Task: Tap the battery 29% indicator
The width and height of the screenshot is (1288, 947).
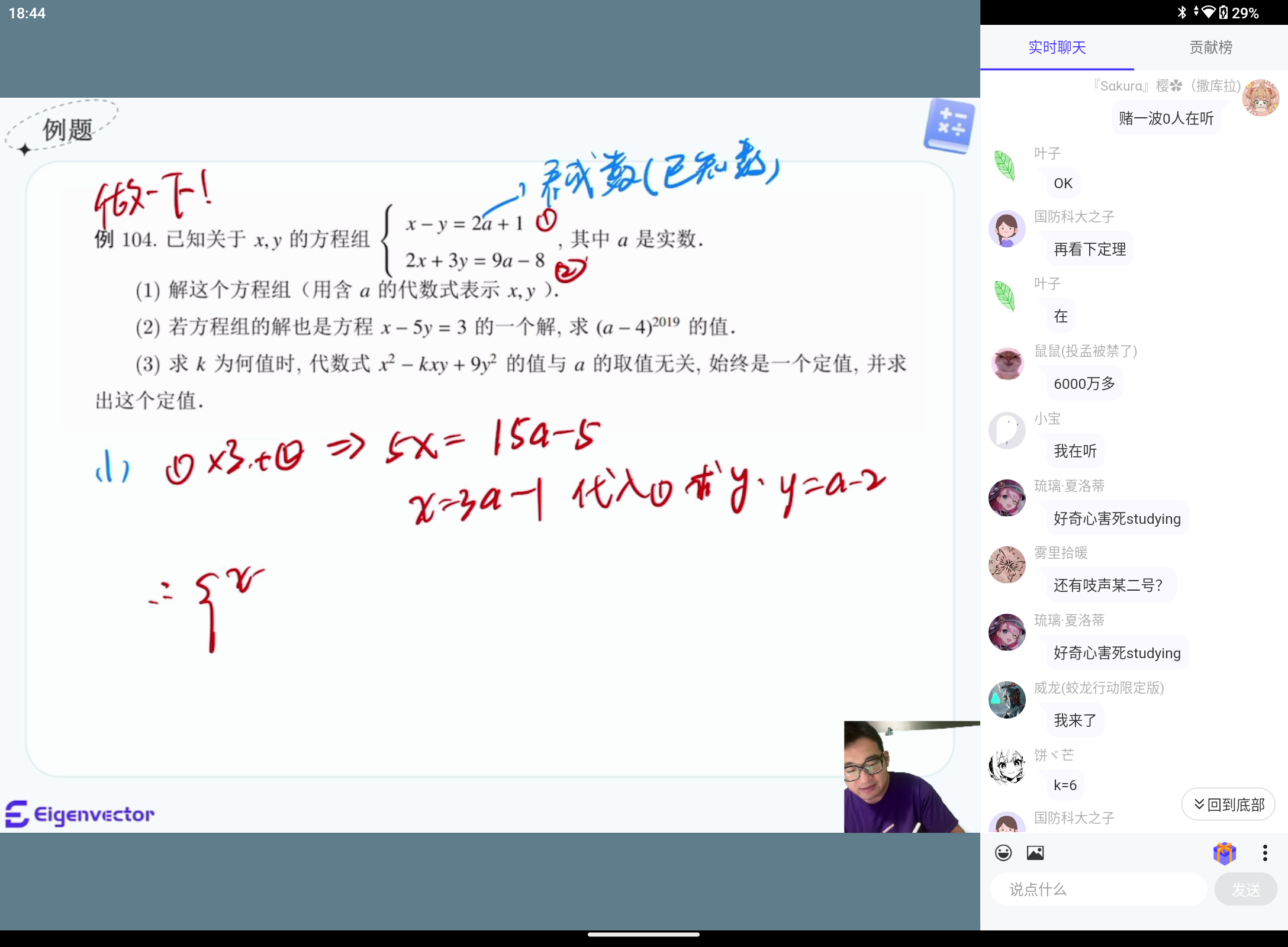Action: click(1238, 12)
